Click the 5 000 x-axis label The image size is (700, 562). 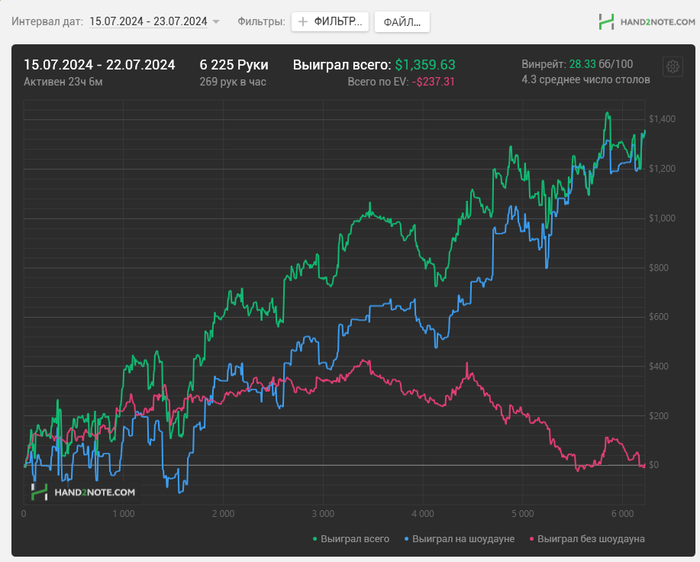[523, 514]
